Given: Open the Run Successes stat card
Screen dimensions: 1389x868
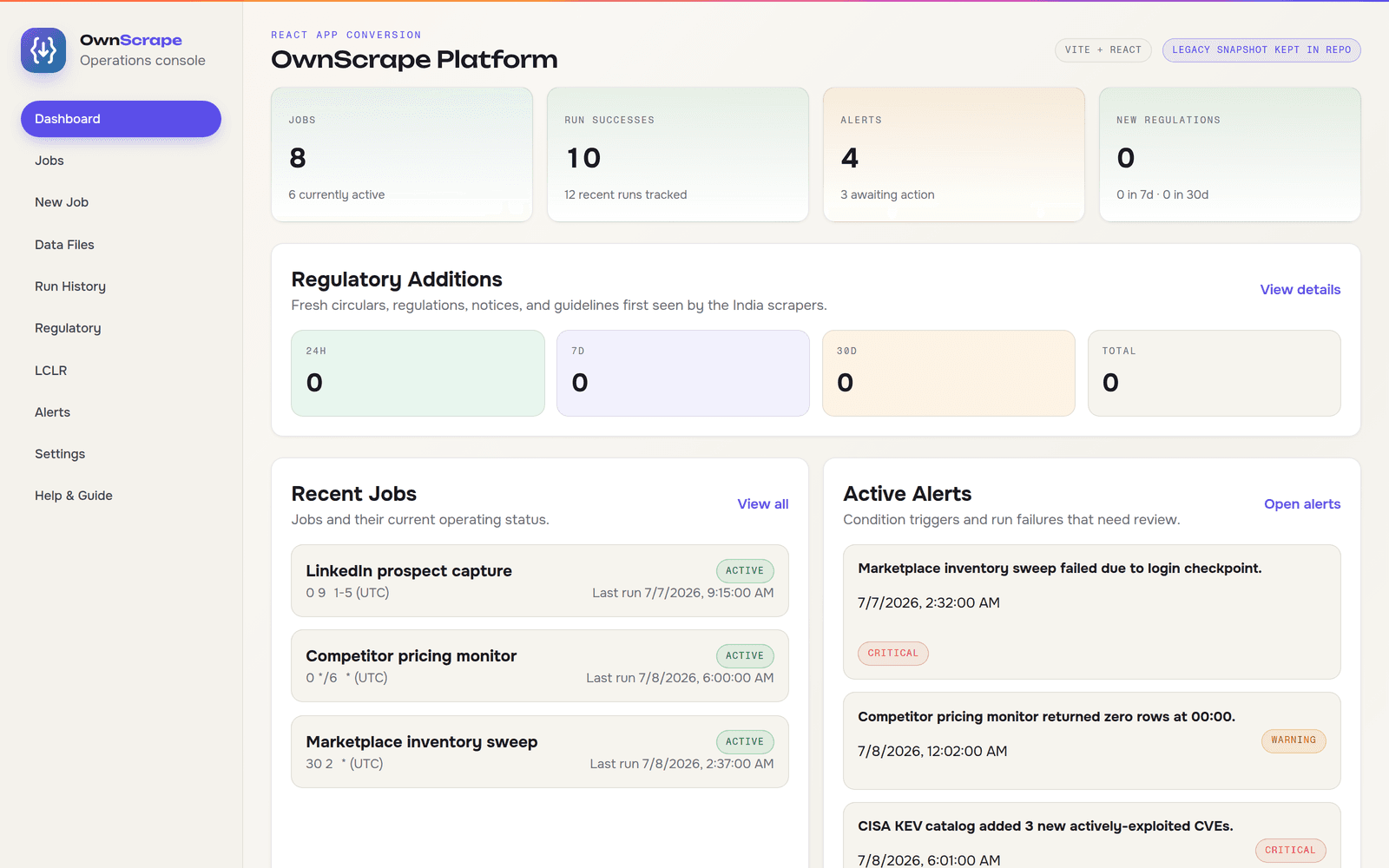Looking at the screenshot, I should 678,155.
